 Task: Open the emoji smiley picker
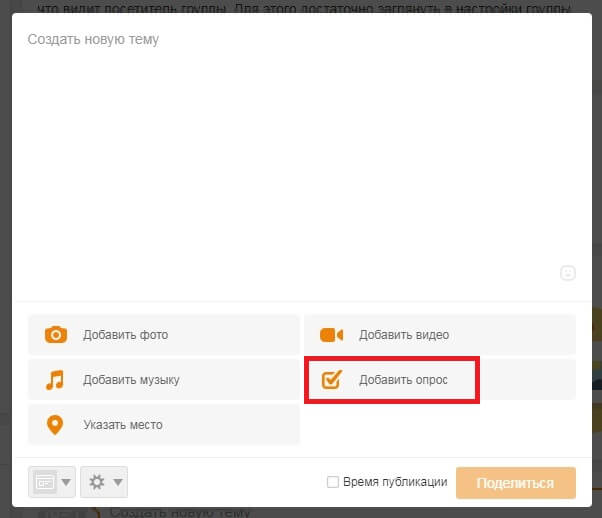click(x=567, y=273)
